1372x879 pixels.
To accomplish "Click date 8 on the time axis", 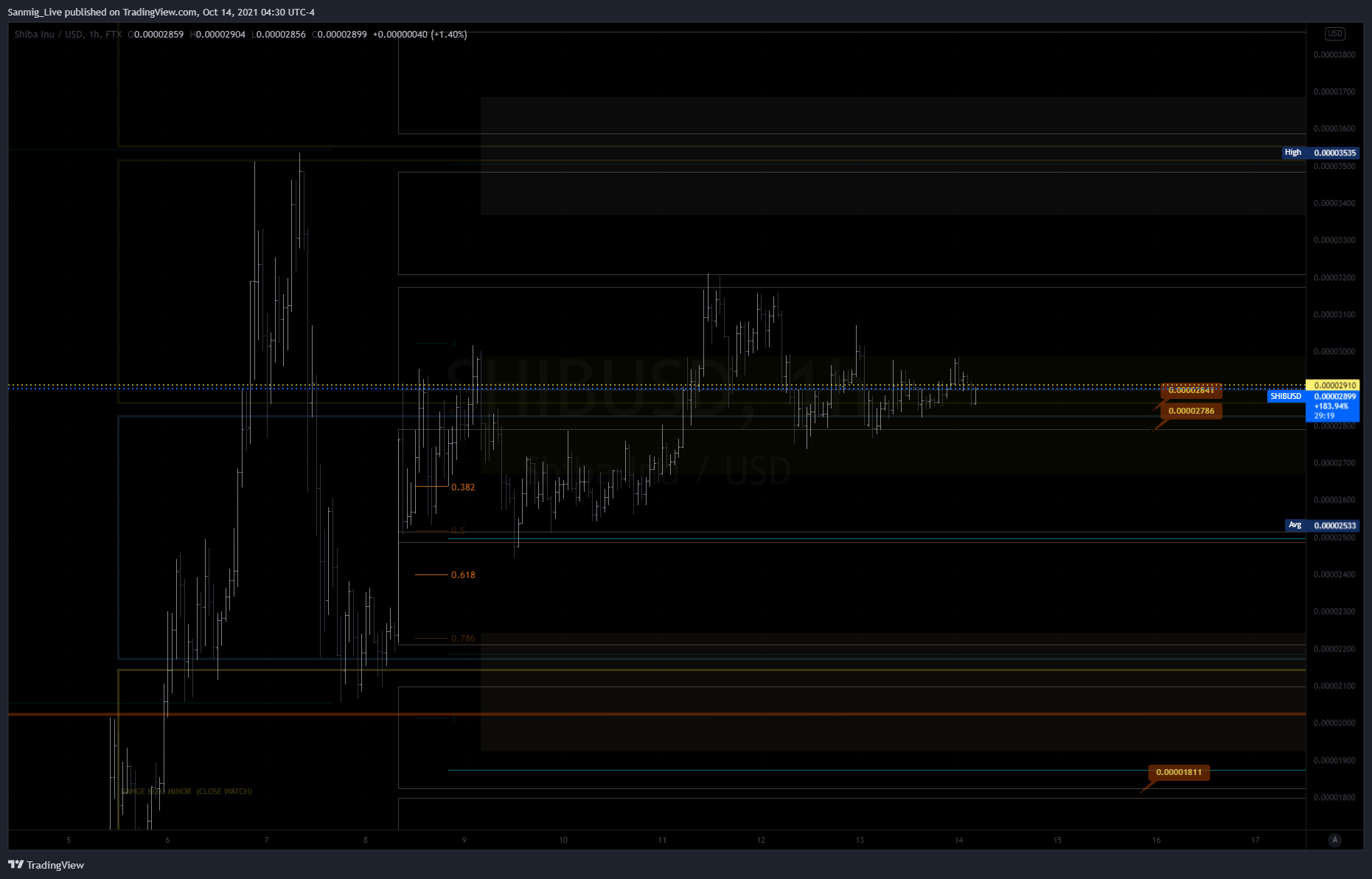I will click(365, 840).
